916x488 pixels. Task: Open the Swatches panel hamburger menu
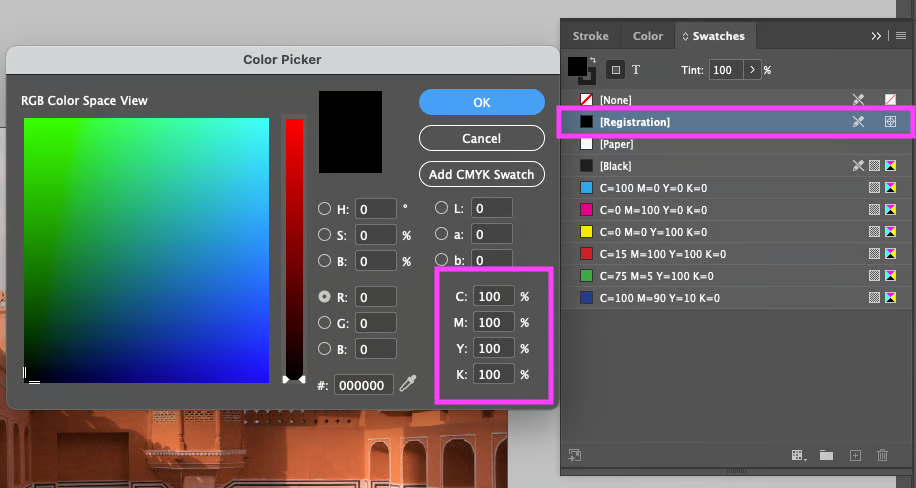(x=900, y=36)
